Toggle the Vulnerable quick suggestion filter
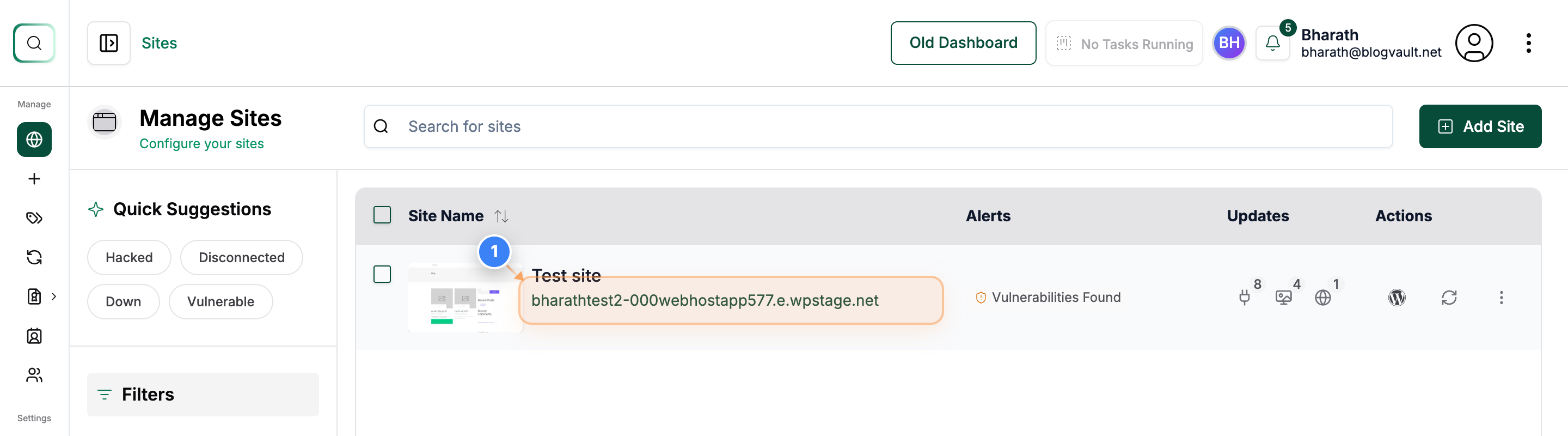The height and width of the screenshot is (436, 1568). [220, 301]
